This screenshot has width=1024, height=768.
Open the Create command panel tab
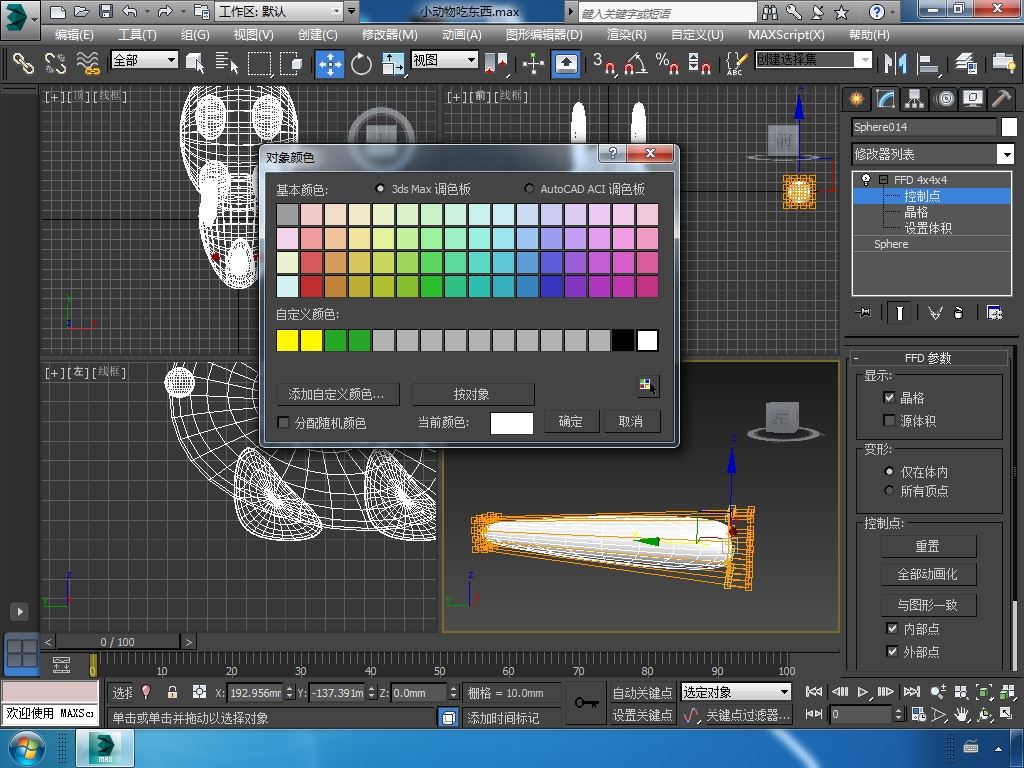(x=856, y=99)
